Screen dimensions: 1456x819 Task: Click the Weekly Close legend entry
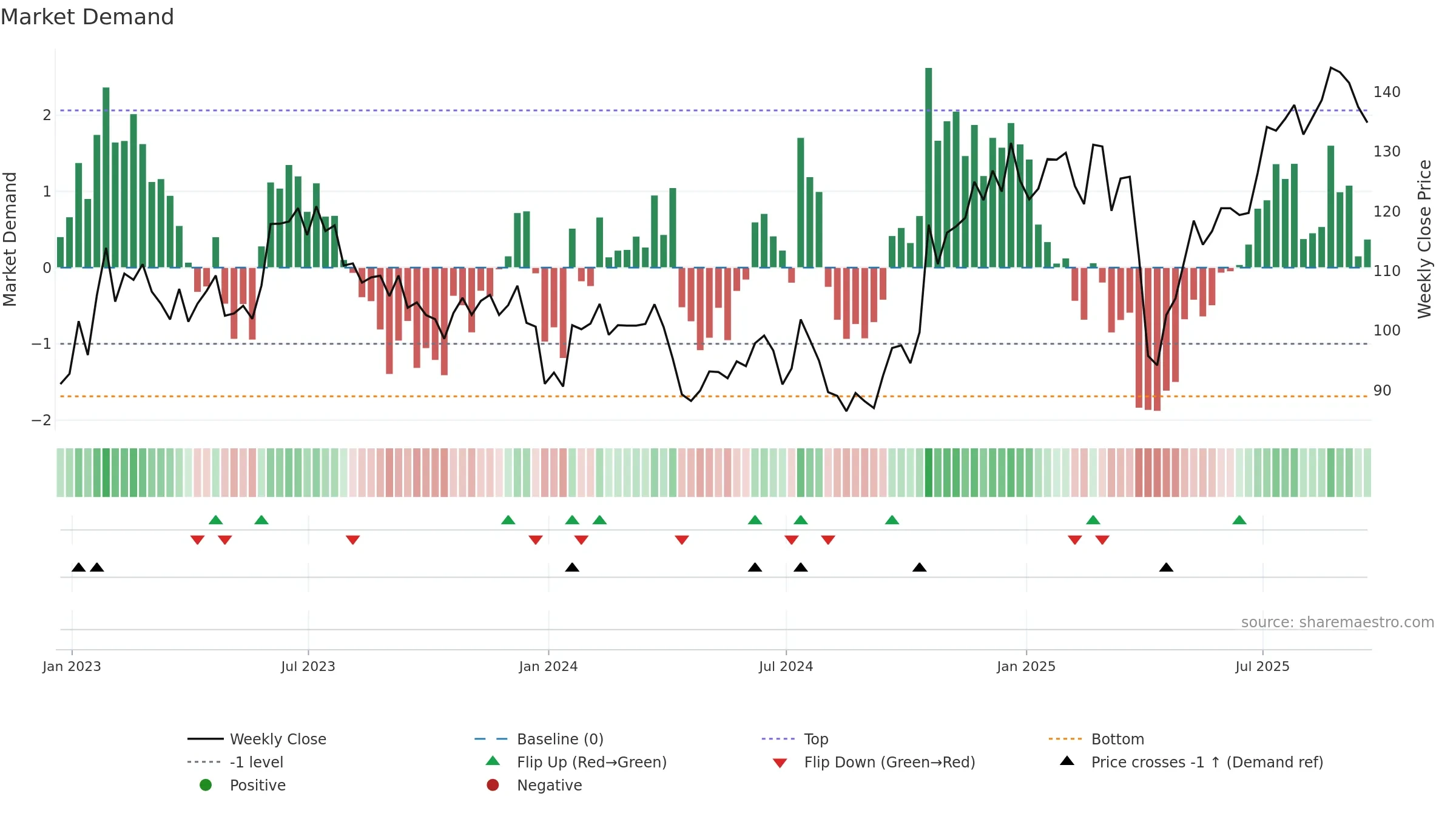click(x=257, y=739)
